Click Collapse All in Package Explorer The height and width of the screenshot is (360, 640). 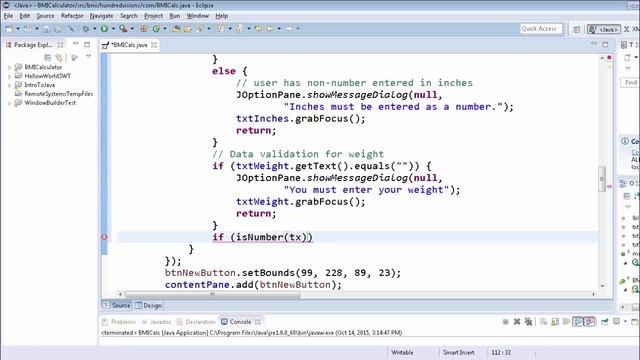47,58
